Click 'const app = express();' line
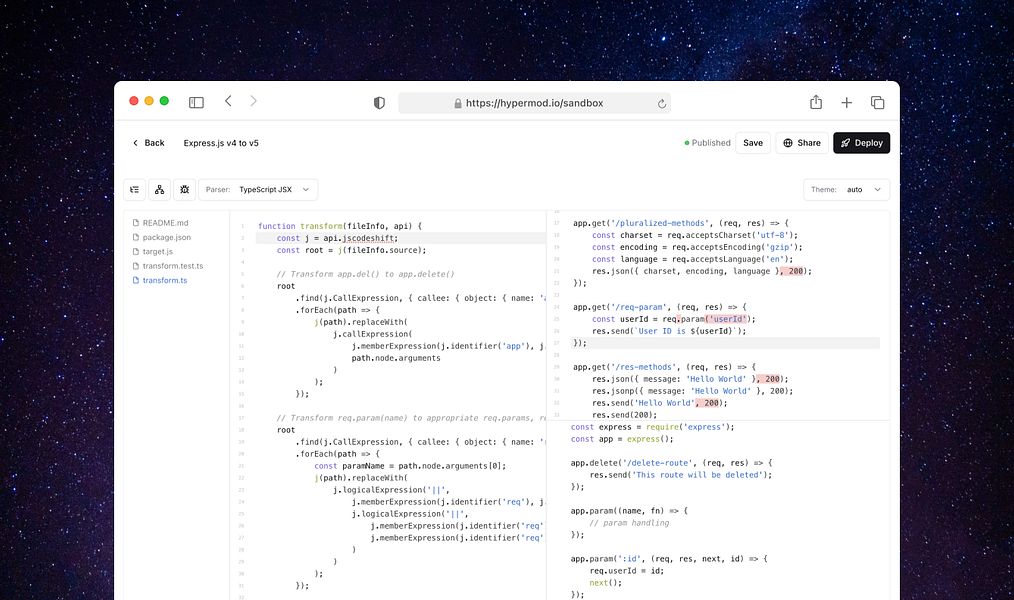1014x600 pixels. (x=621, y=439)
